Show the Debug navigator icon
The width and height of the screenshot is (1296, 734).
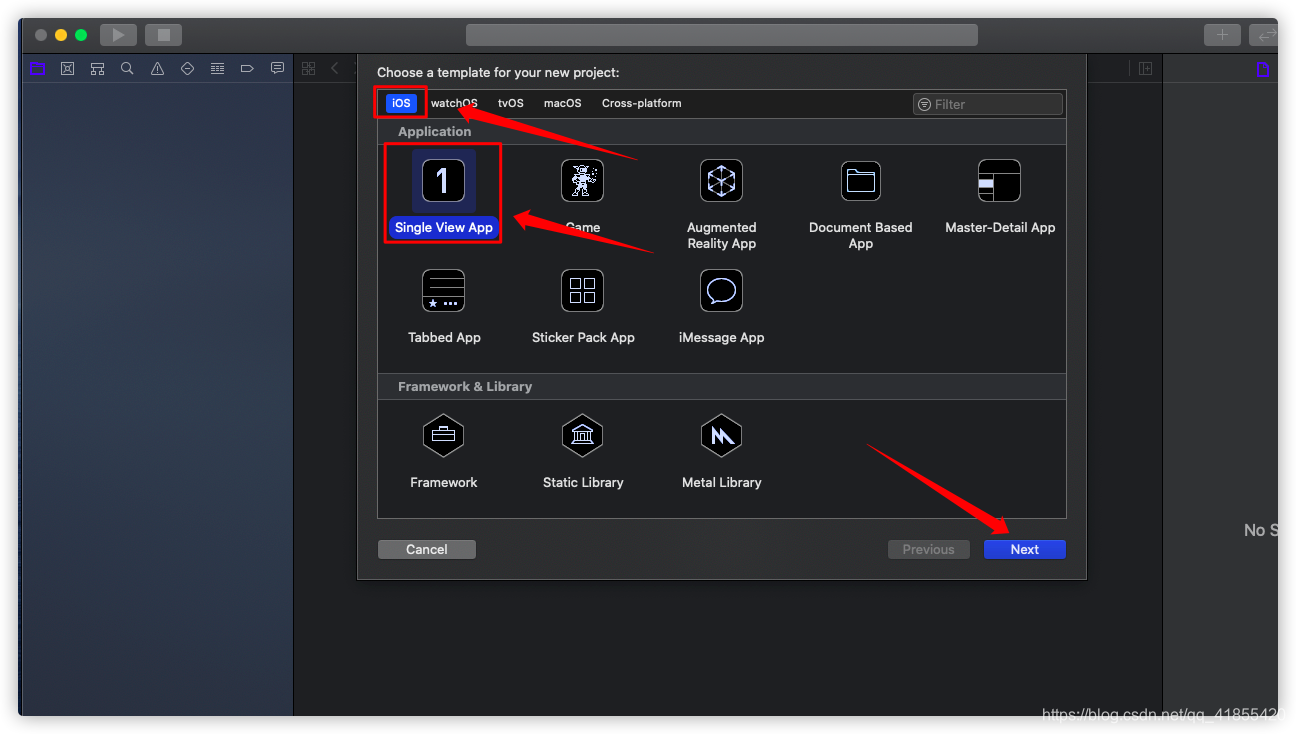[x=217, y=69]
